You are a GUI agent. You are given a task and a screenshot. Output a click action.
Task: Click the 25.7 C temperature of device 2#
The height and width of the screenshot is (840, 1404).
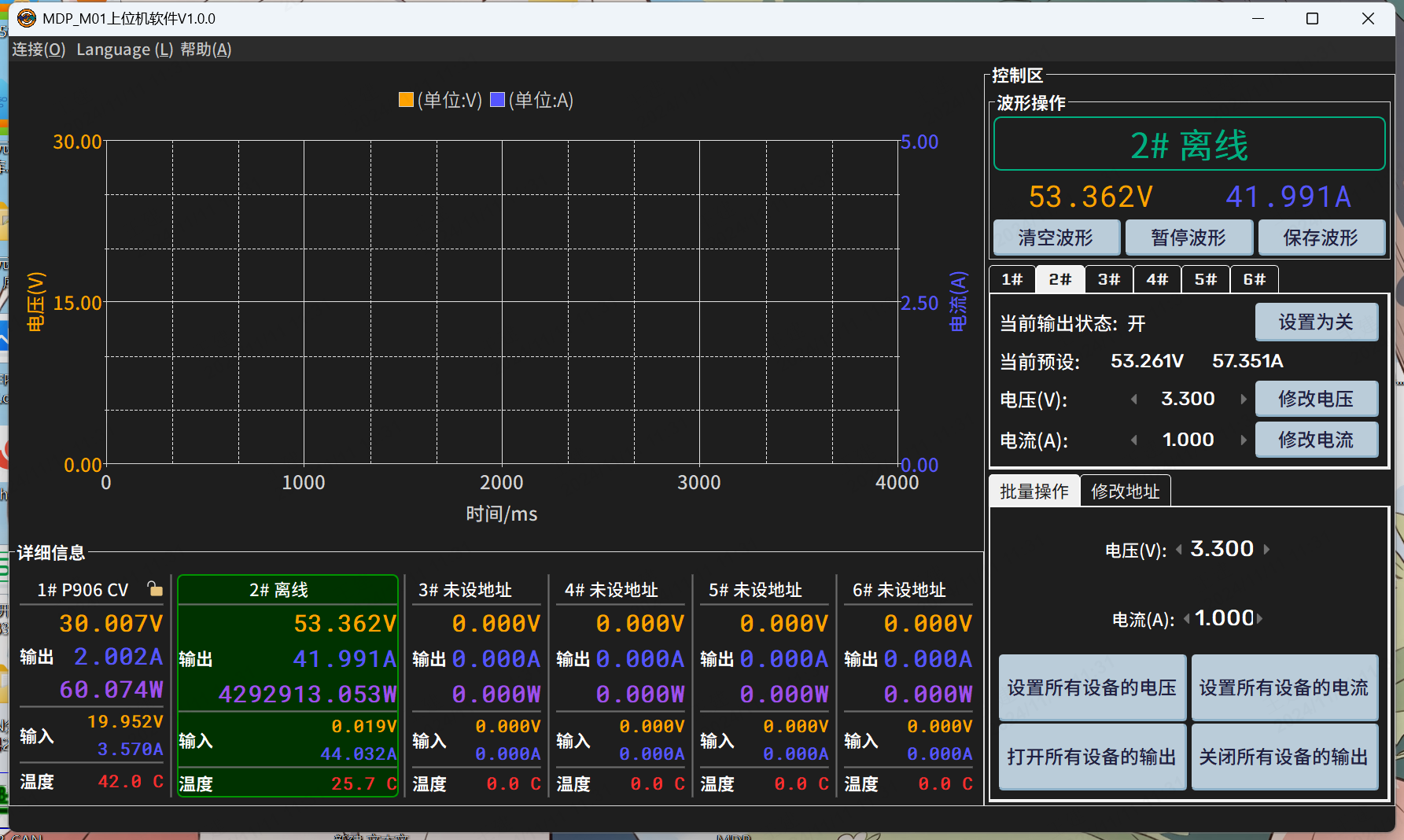click(x=363, y=784)
